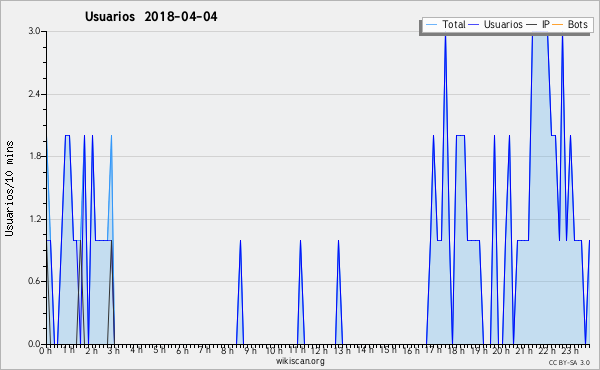Click the '16 h' x-axis label
This screenshot has width=600, height=370.
click(411, 351)
